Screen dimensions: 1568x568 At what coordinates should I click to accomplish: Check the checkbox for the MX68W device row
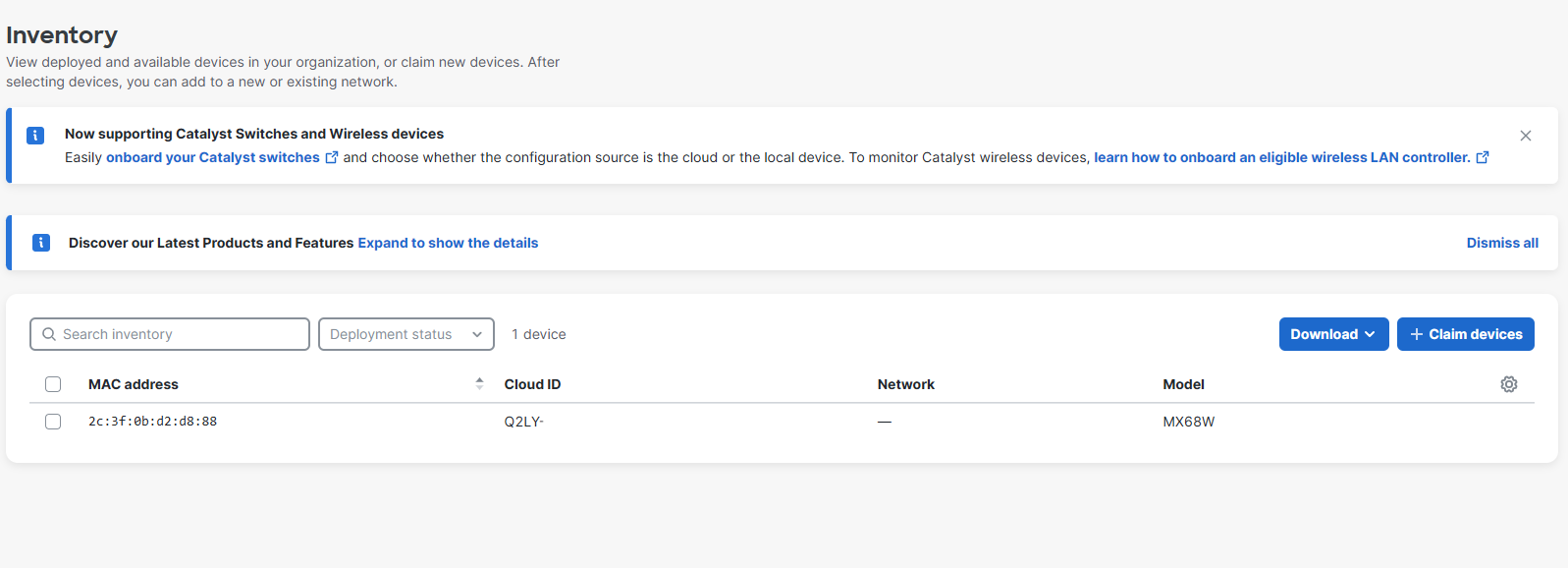[53, 422]
